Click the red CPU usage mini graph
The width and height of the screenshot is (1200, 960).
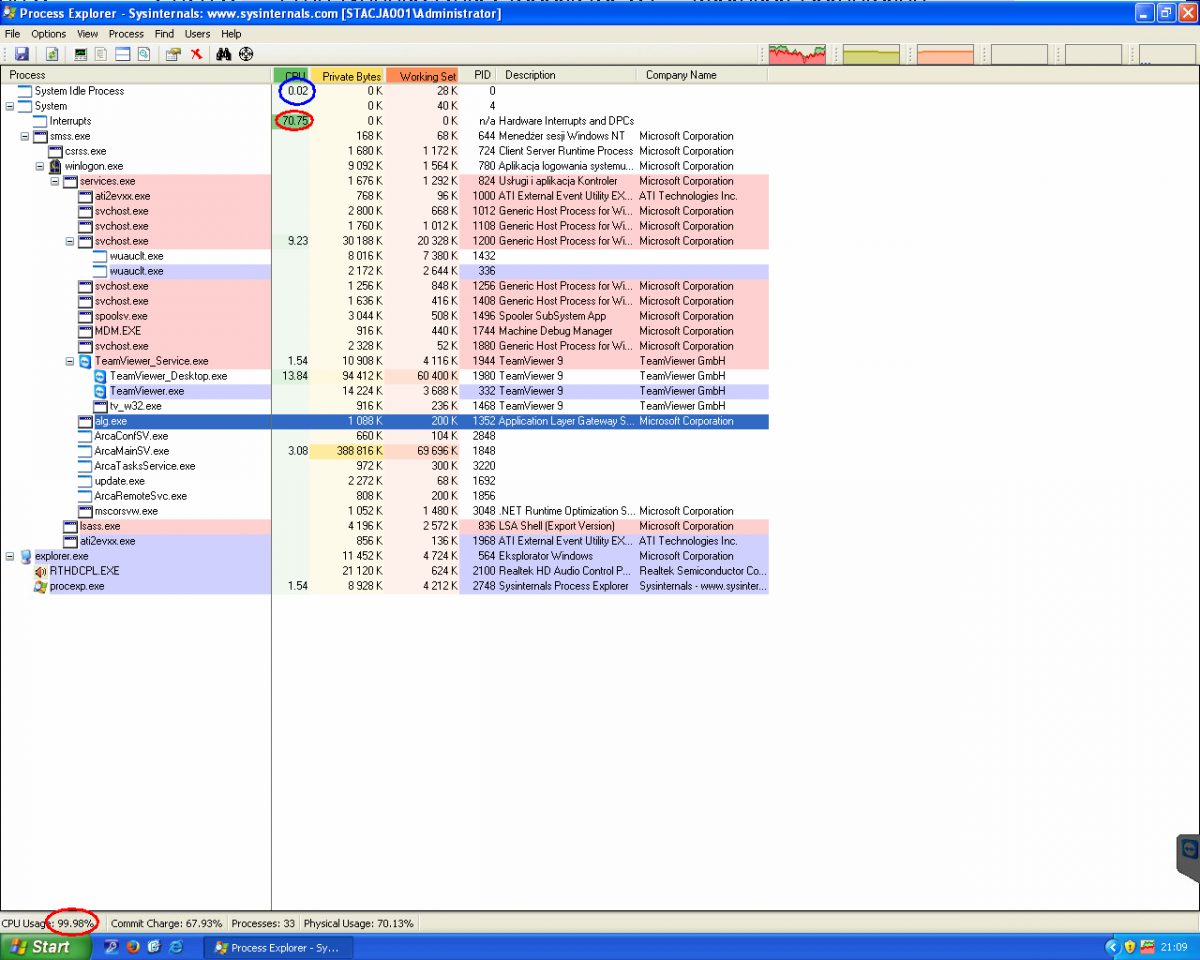(798, 54)
